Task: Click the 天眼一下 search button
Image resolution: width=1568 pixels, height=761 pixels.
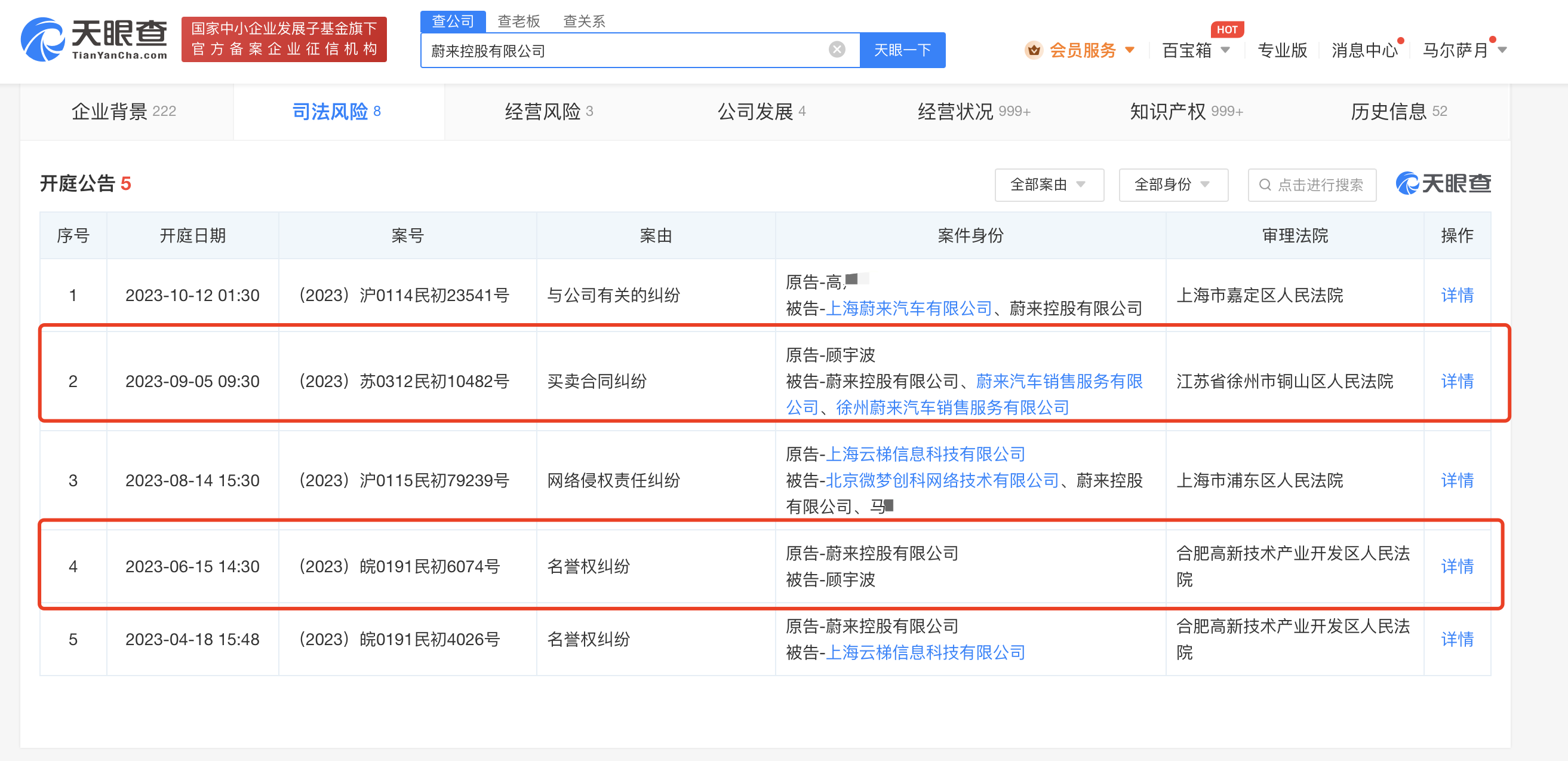Action: [x=902, y=50]
